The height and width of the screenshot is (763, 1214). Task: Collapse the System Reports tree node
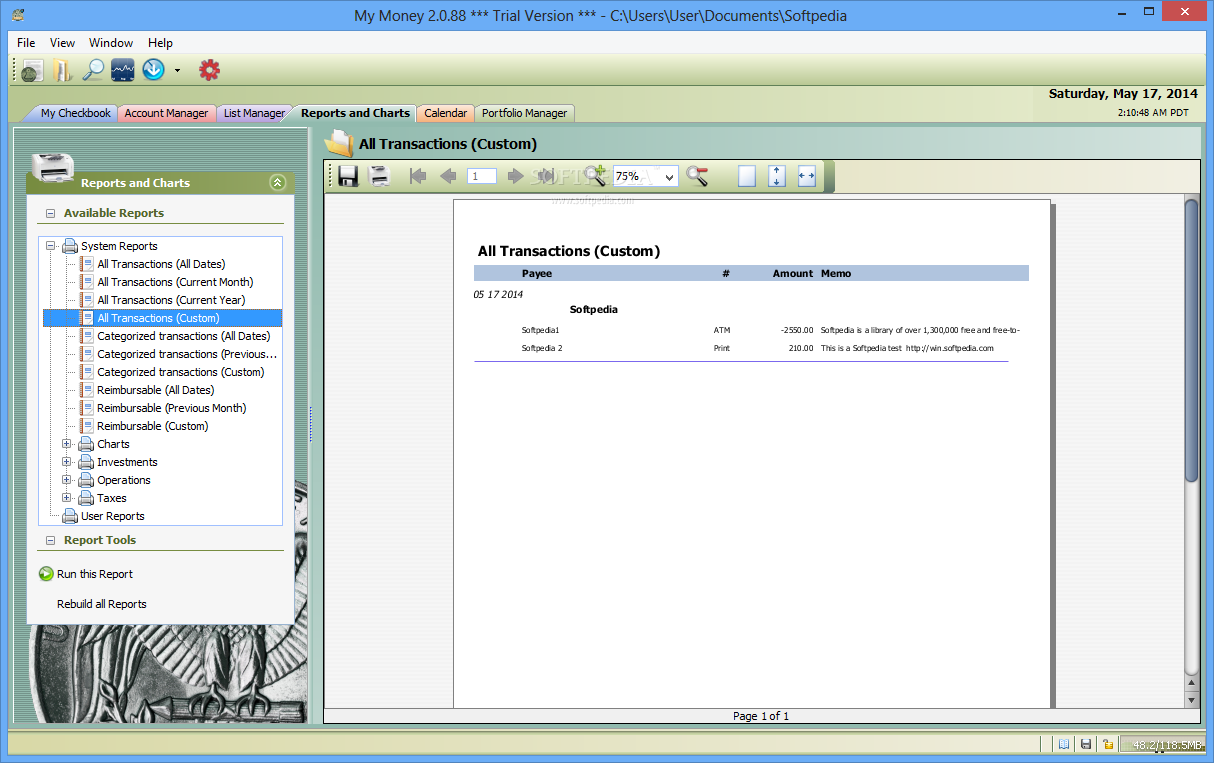click(x=51, y=246)
